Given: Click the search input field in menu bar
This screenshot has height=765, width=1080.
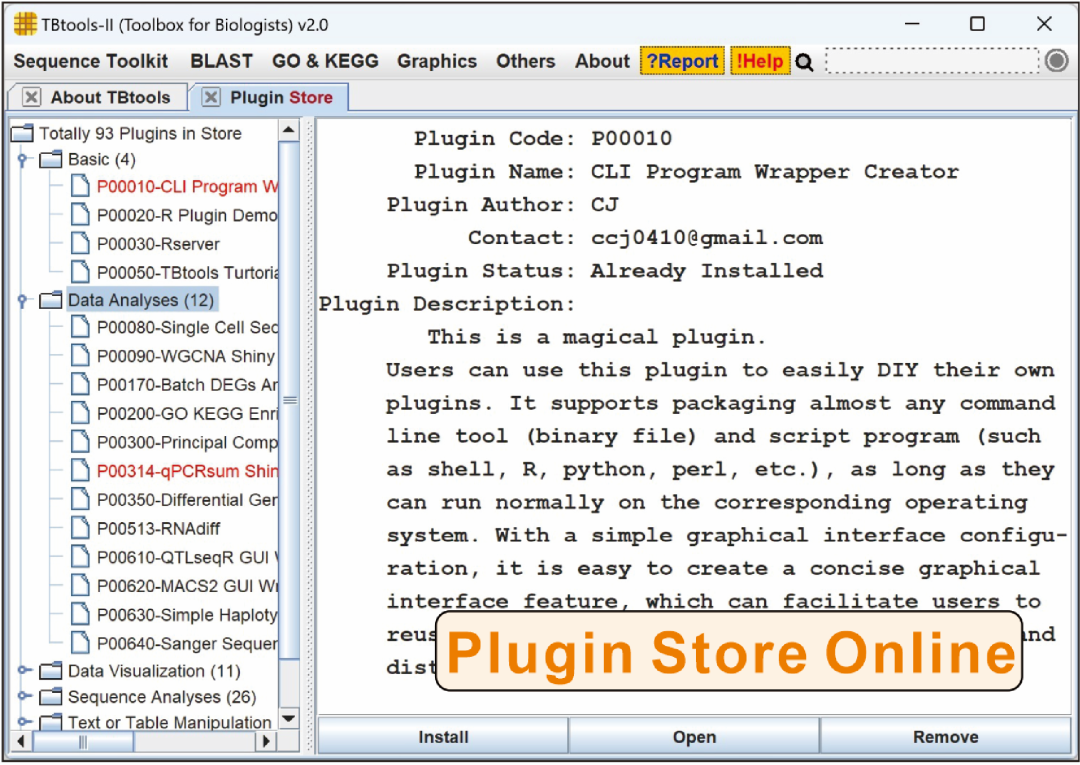Looking at the screenshot, I should [x=932, y=61].
